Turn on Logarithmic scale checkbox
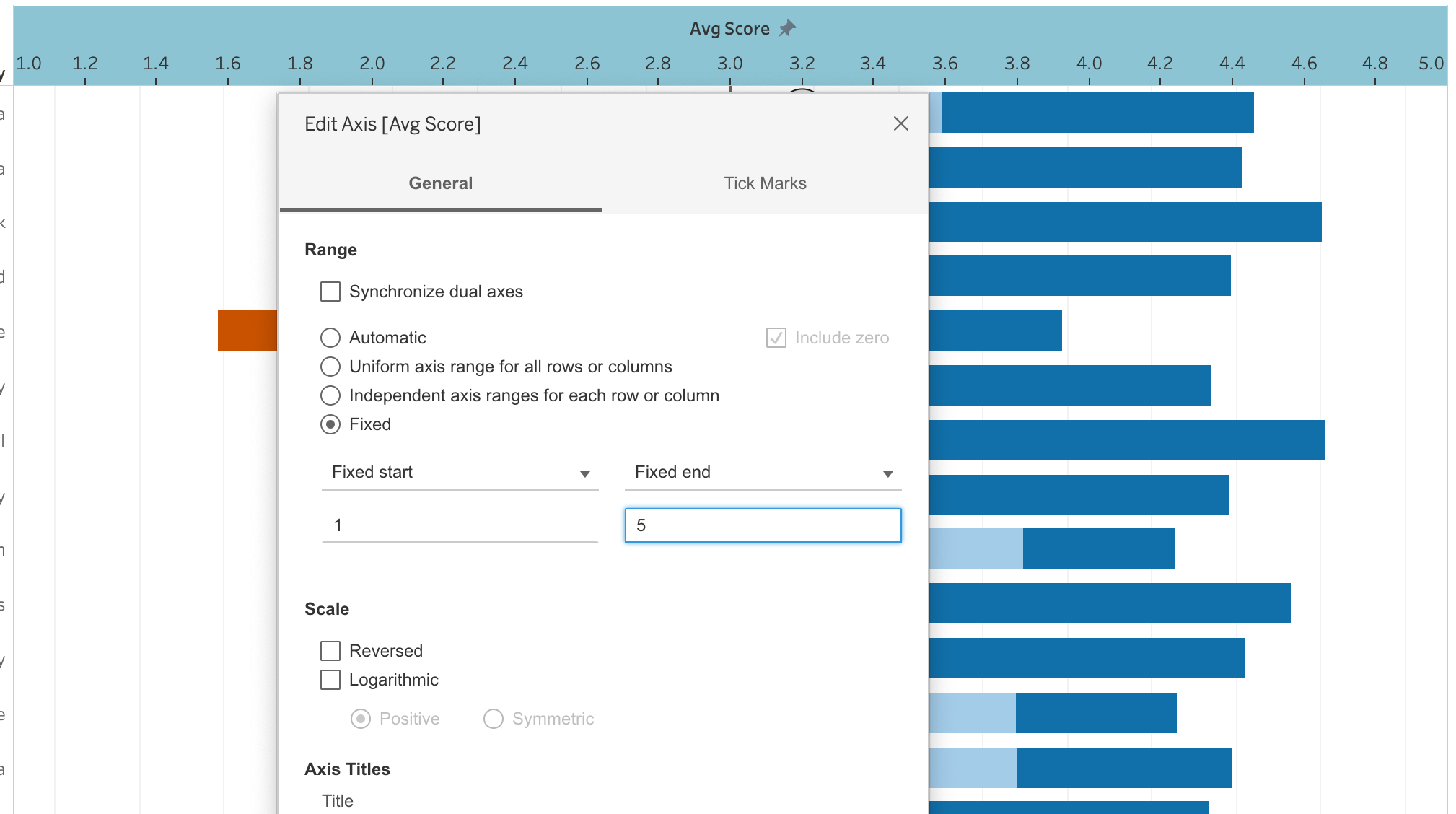 pos(330,680)
